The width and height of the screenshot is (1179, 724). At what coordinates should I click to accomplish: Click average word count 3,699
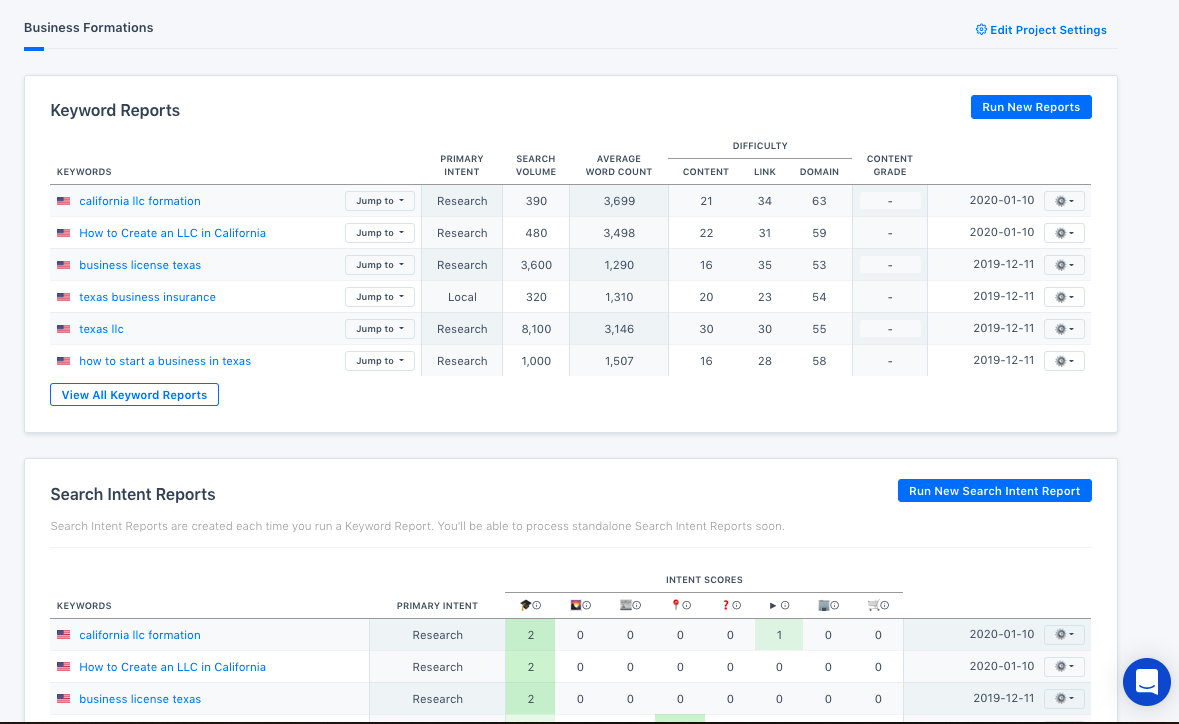pyautogui.click(x=619, y=201)
